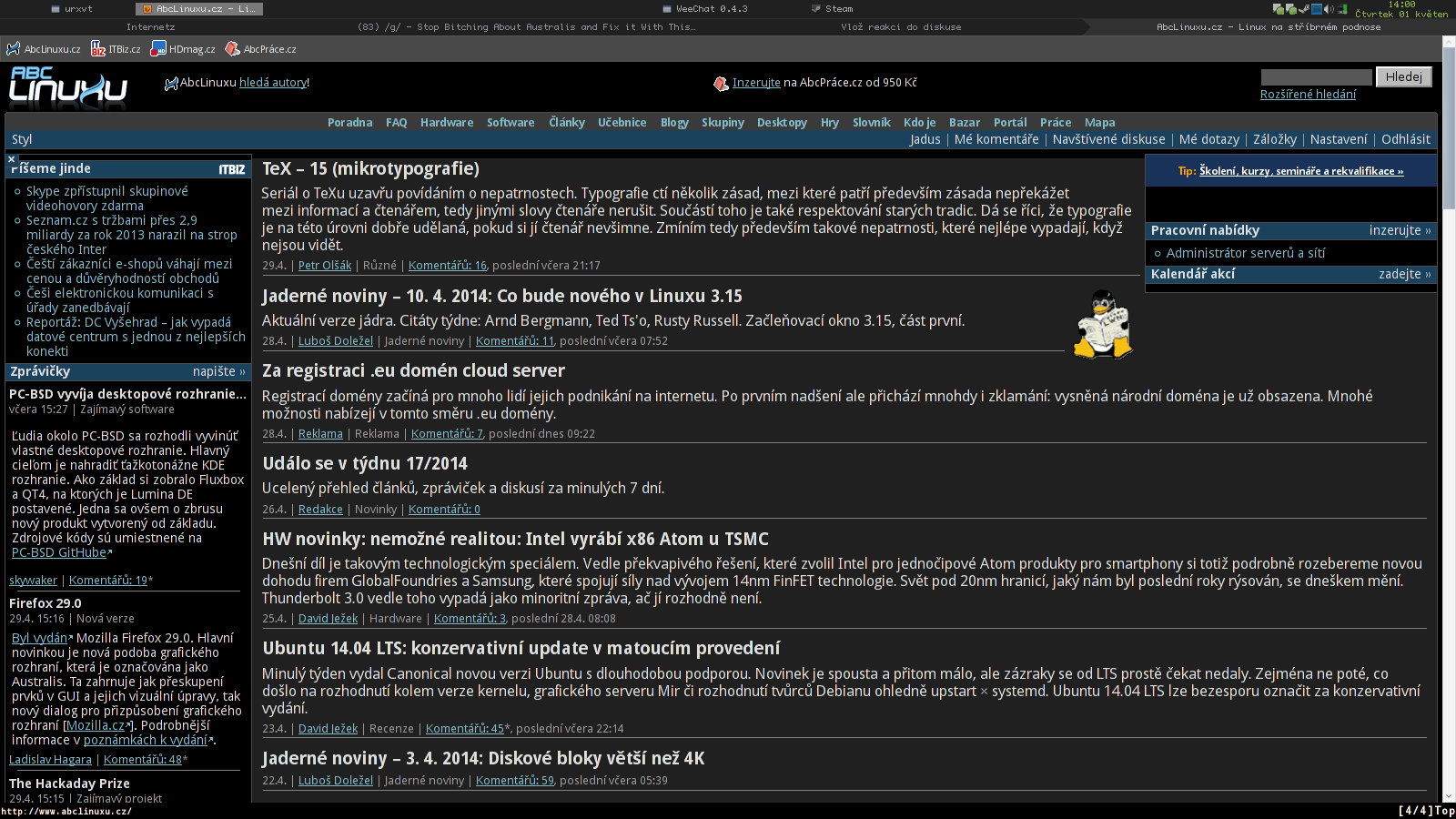Open the Skupiny section

pos(723,123)
